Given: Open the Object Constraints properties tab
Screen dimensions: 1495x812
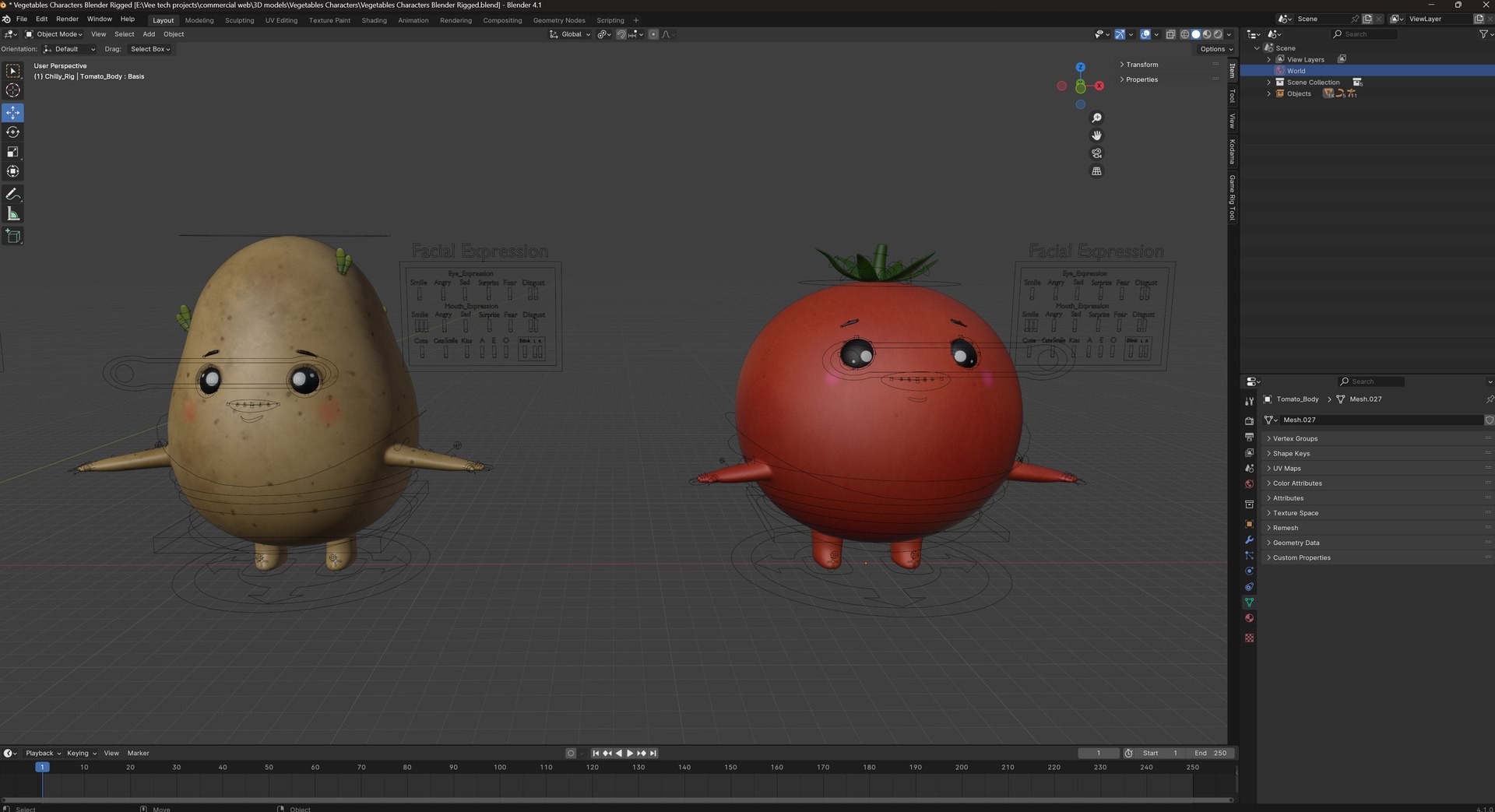Looking at the screenshot, I should [x=1249, y=586].
